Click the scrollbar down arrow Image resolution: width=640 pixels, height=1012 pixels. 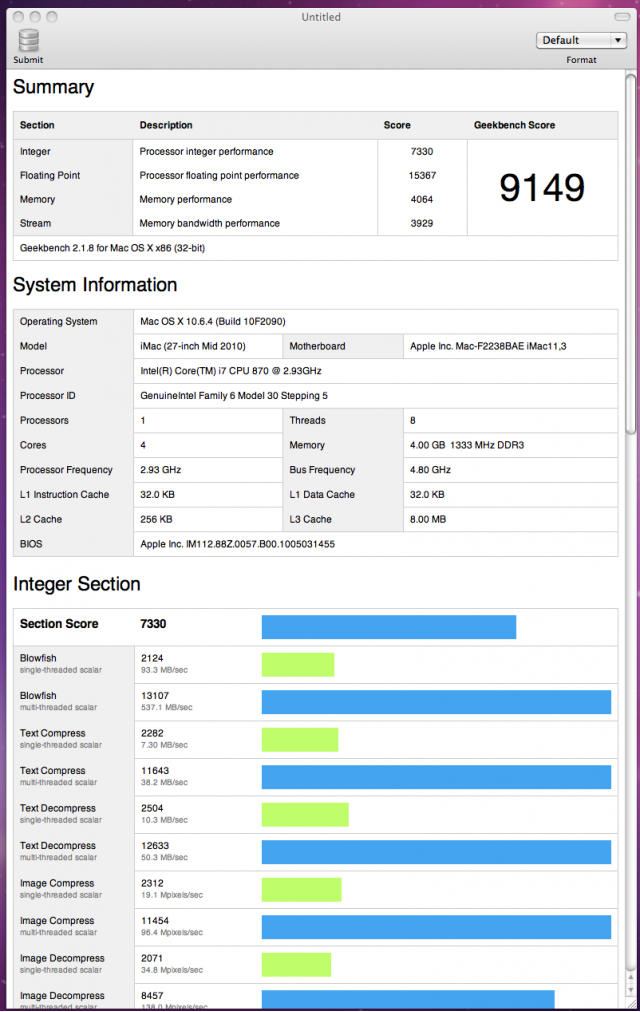(x=631, y=991)
